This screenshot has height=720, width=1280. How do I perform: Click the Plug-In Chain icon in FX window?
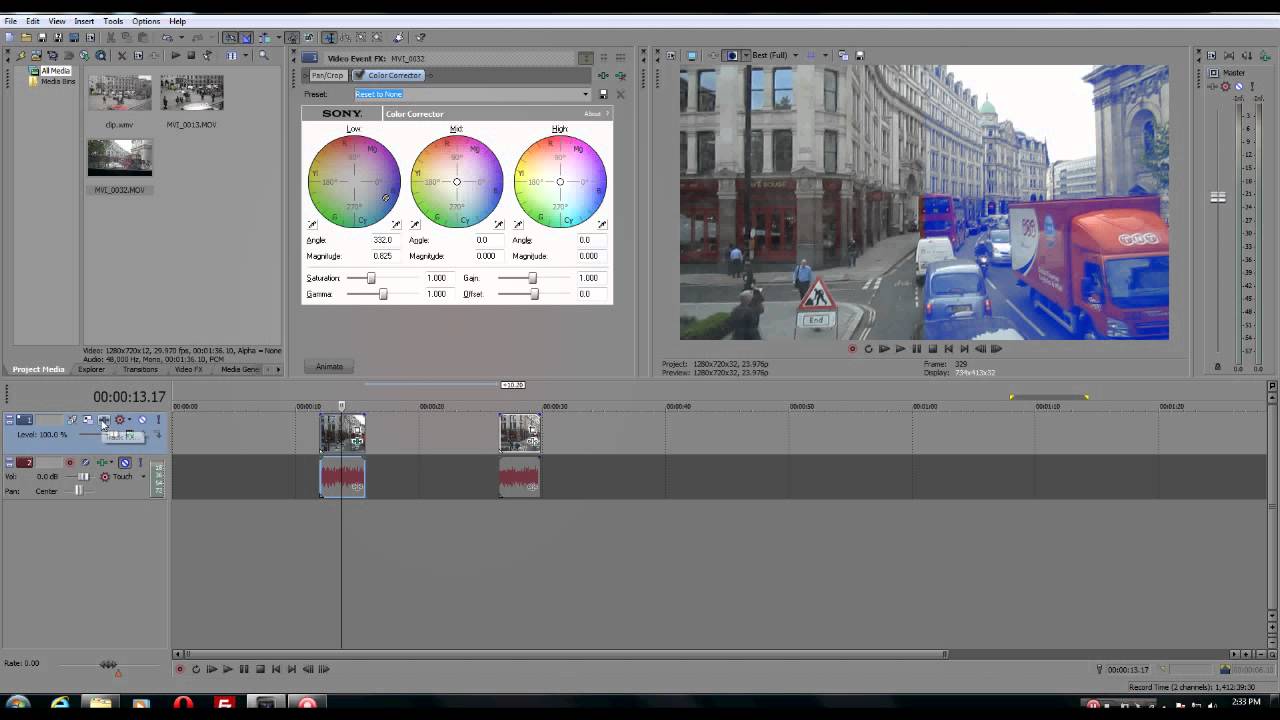604,75
